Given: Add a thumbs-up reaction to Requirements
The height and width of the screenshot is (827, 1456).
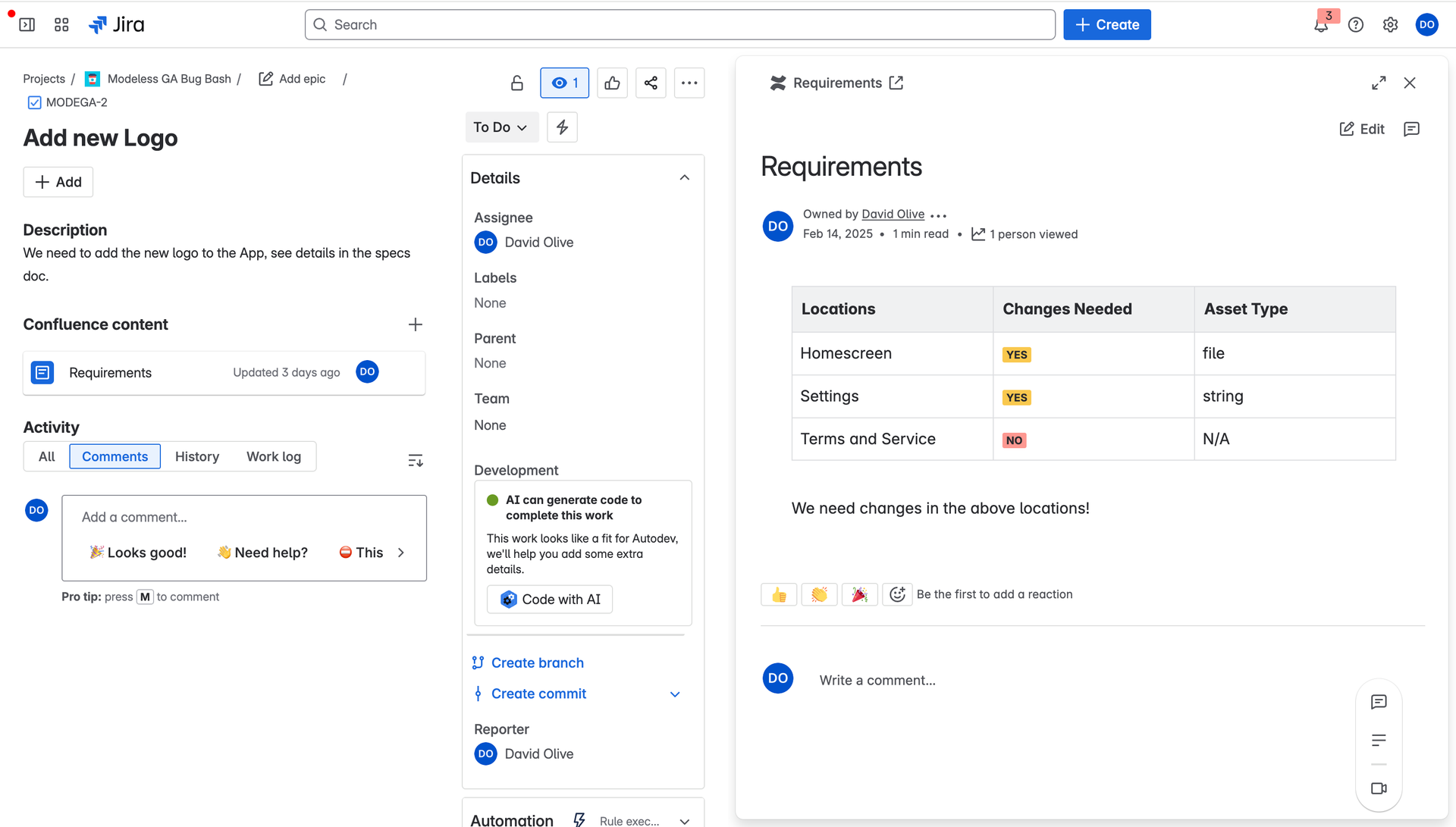Looking at the screenshot, I should click(779, 594).
